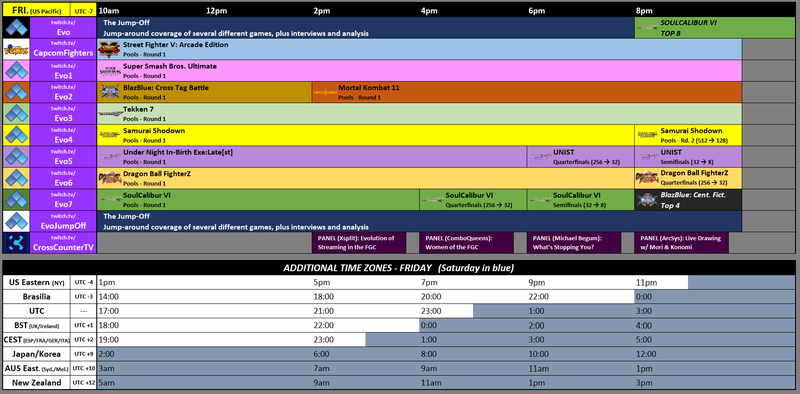Click the CEST row label
800x394 pixels.
(36, 339)
